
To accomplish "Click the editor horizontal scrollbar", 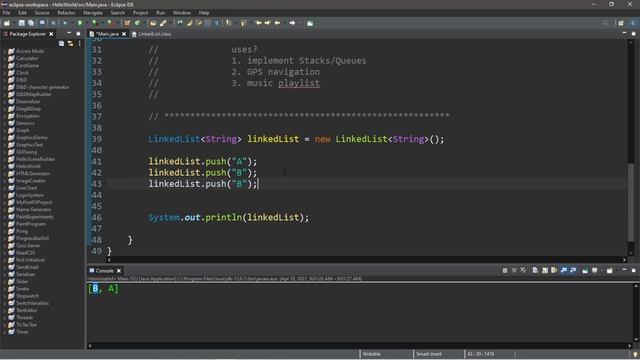I will (x=366, y=260).
